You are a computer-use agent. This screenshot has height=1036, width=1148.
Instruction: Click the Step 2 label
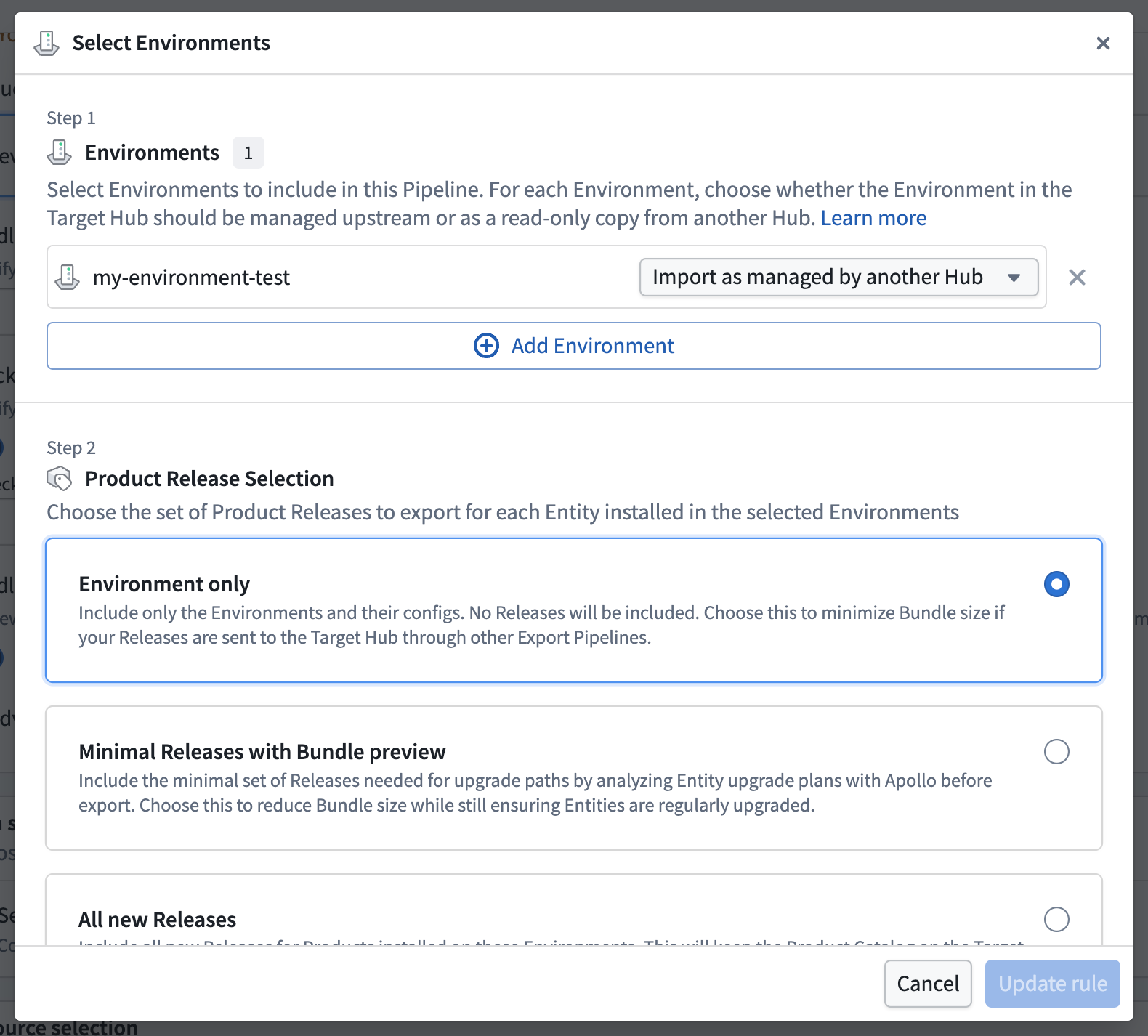[71, 448]
